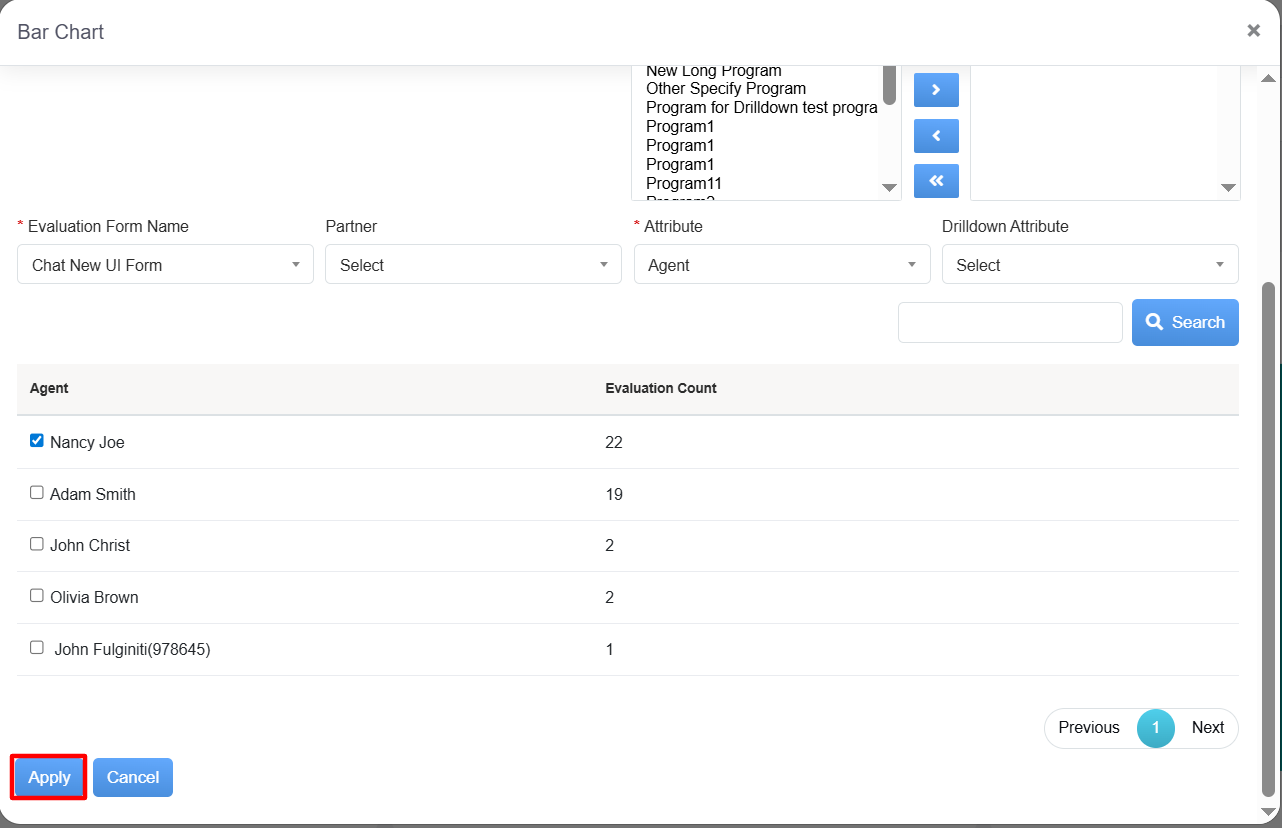Click the move right arrow button
Screen dimensions: 1282x828
tap(936, 90)
